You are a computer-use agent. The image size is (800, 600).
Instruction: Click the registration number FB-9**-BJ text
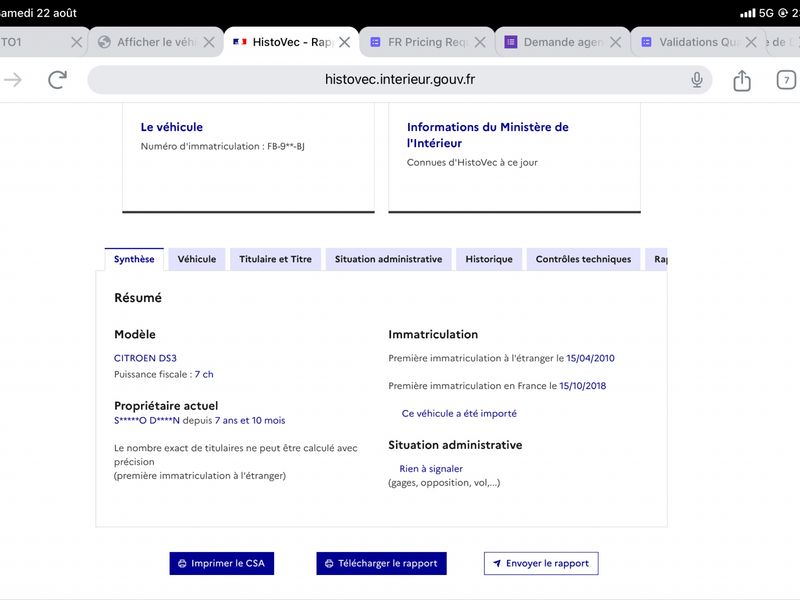point(286,146)
